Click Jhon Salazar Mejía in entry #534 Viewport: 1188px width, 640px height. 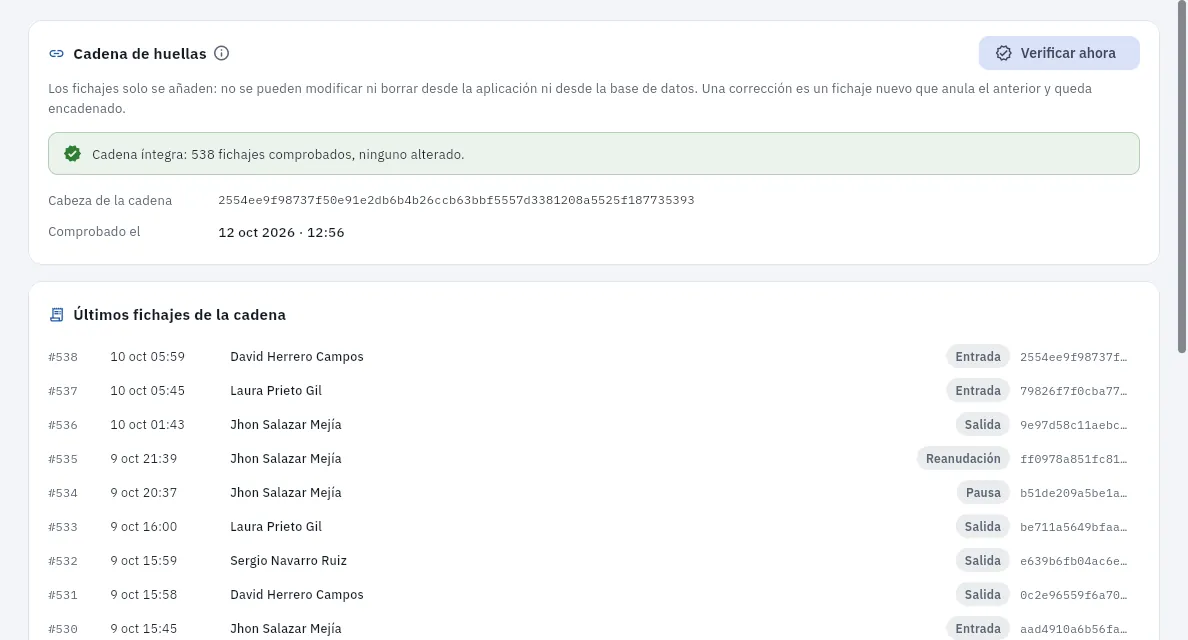click(x=286, y=493)
